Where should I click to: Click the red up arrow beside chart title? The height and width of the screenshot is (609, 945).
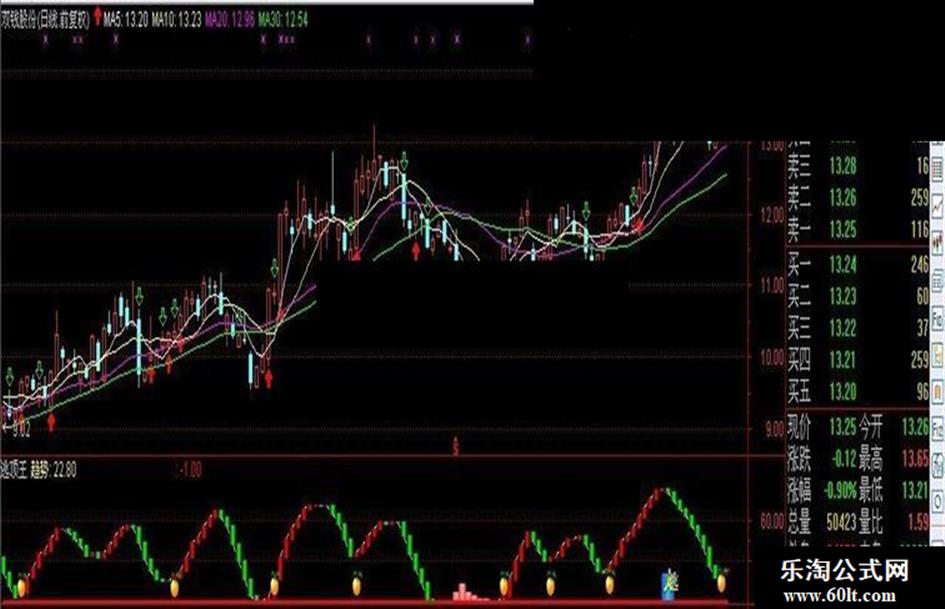point(98,16)
